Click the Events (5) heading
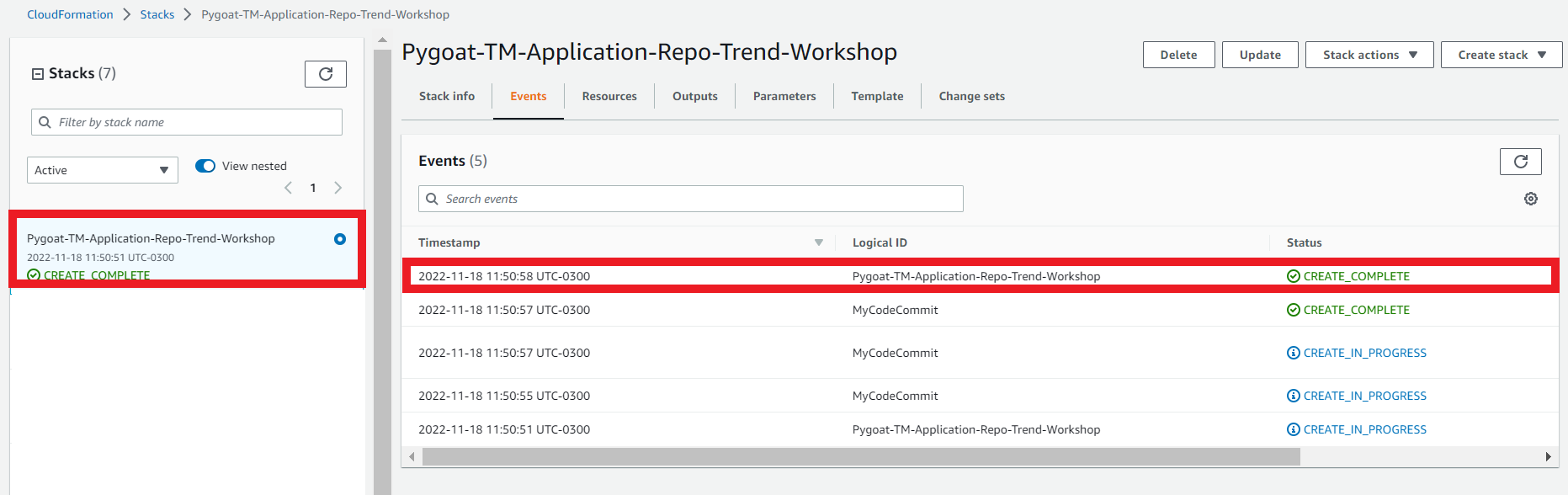 [453, 161]
